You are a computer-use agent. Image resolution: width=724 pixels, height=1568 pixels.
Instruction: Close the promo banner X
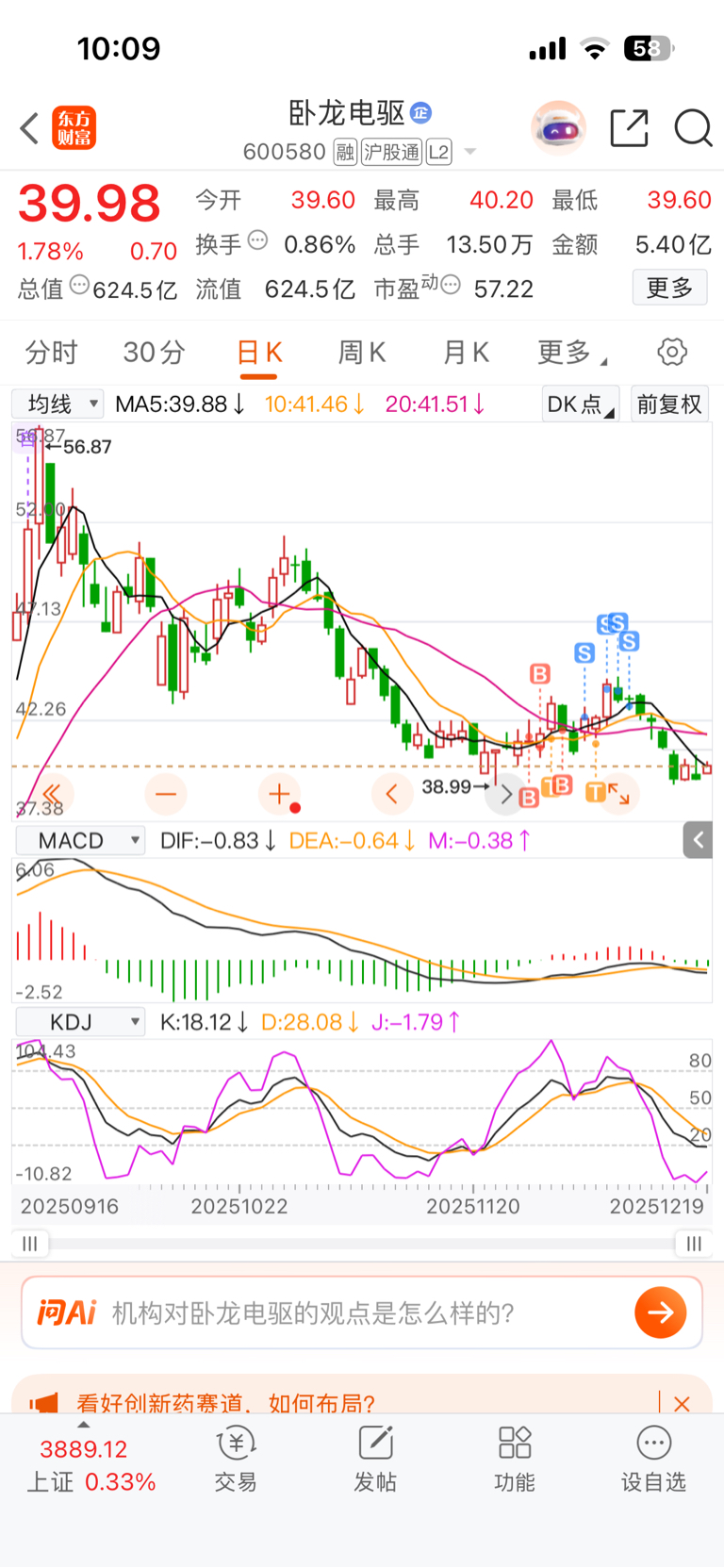682,1403
